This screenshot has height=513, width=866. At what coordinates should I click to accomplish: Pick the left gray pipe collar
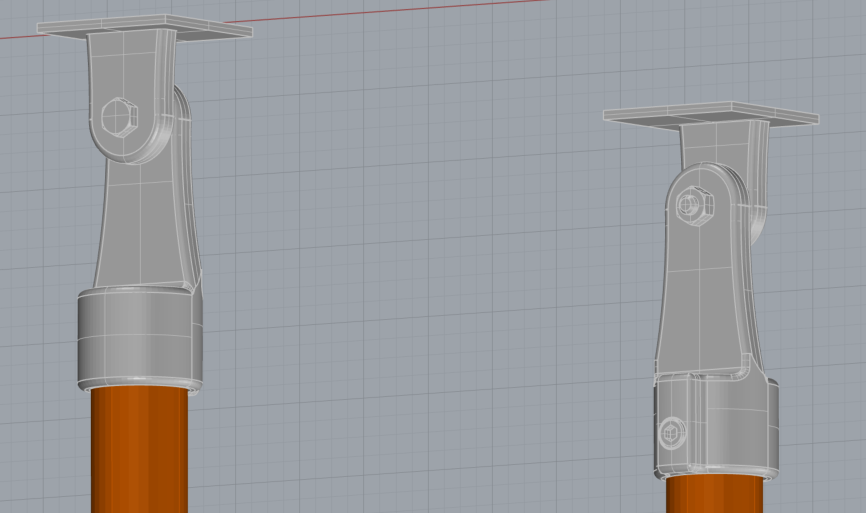tap(138, 335)
